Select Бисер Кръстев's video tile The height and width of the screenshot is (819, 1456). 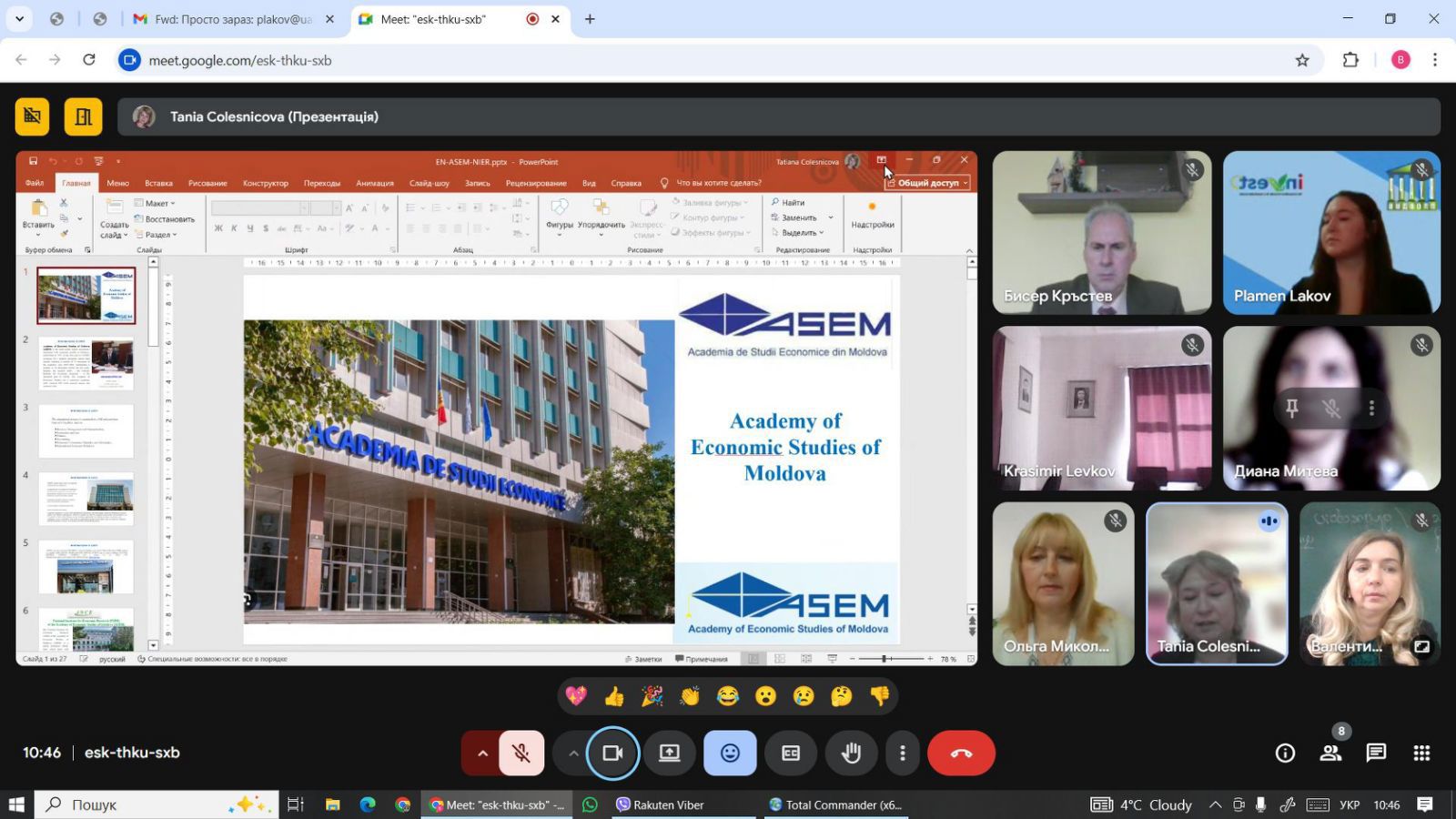pyautogui.click(x=1102, y=232)
